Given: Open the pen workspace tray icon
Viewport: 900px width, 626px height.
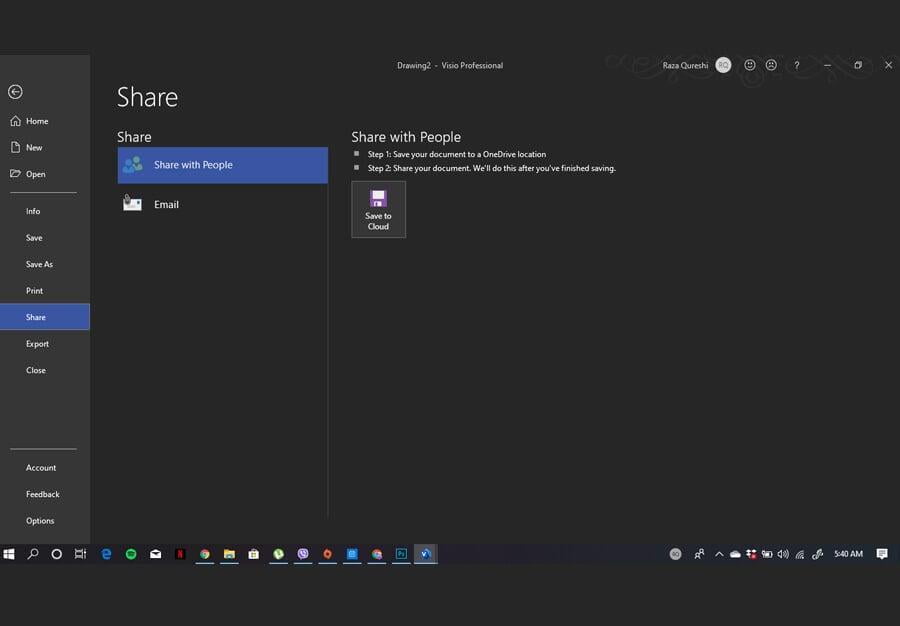Looking at the screenshot, I should [818, 554].
